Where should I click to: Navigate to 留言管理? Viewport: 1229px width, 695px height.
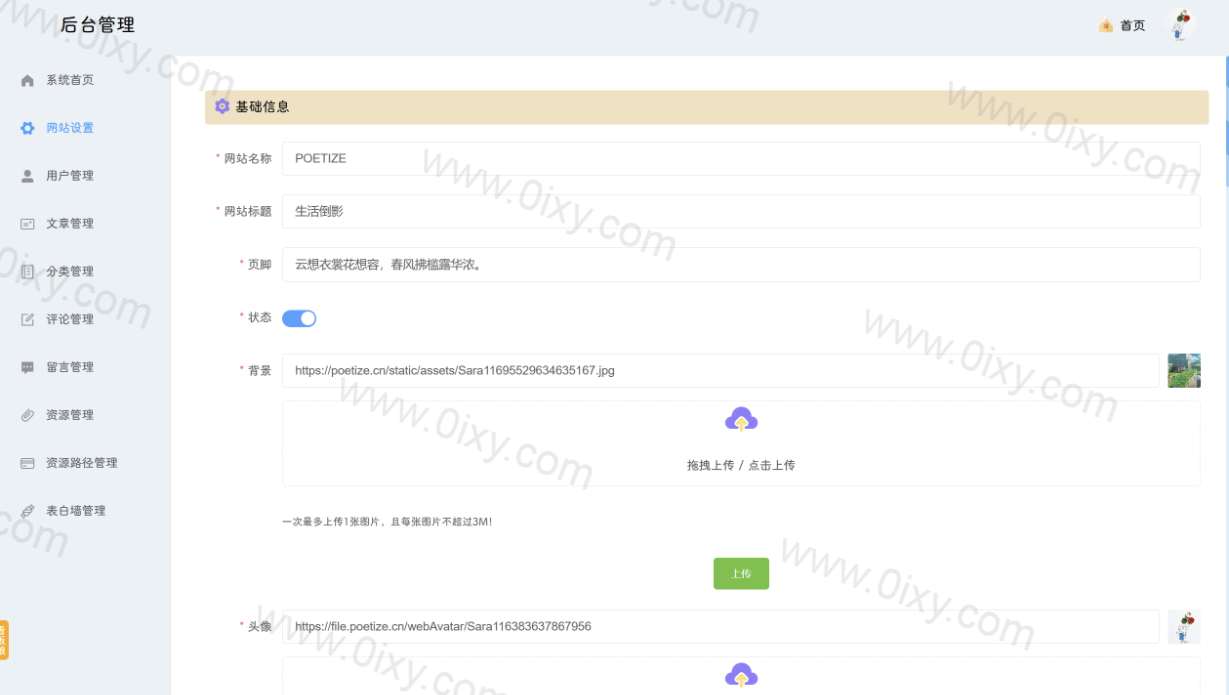[x=70, y=367]
